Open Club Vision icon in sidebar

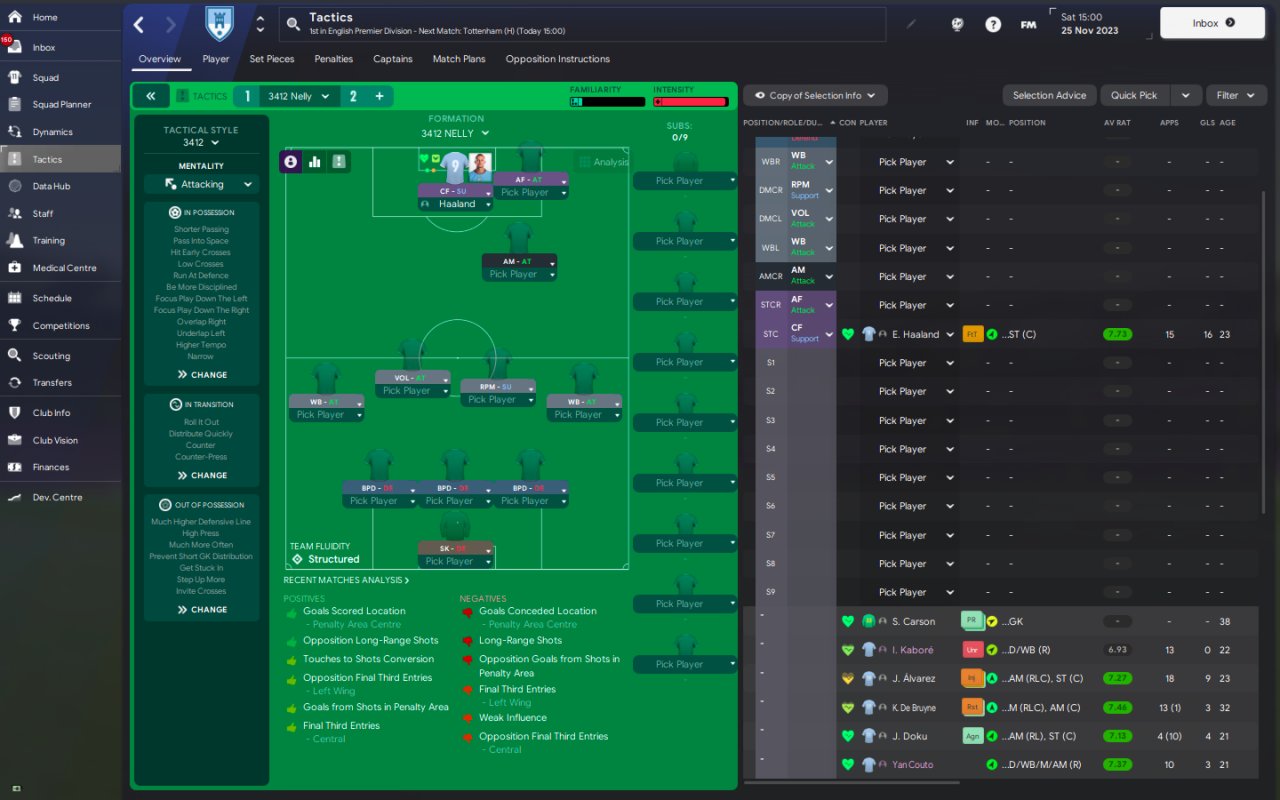coord(14,440)
